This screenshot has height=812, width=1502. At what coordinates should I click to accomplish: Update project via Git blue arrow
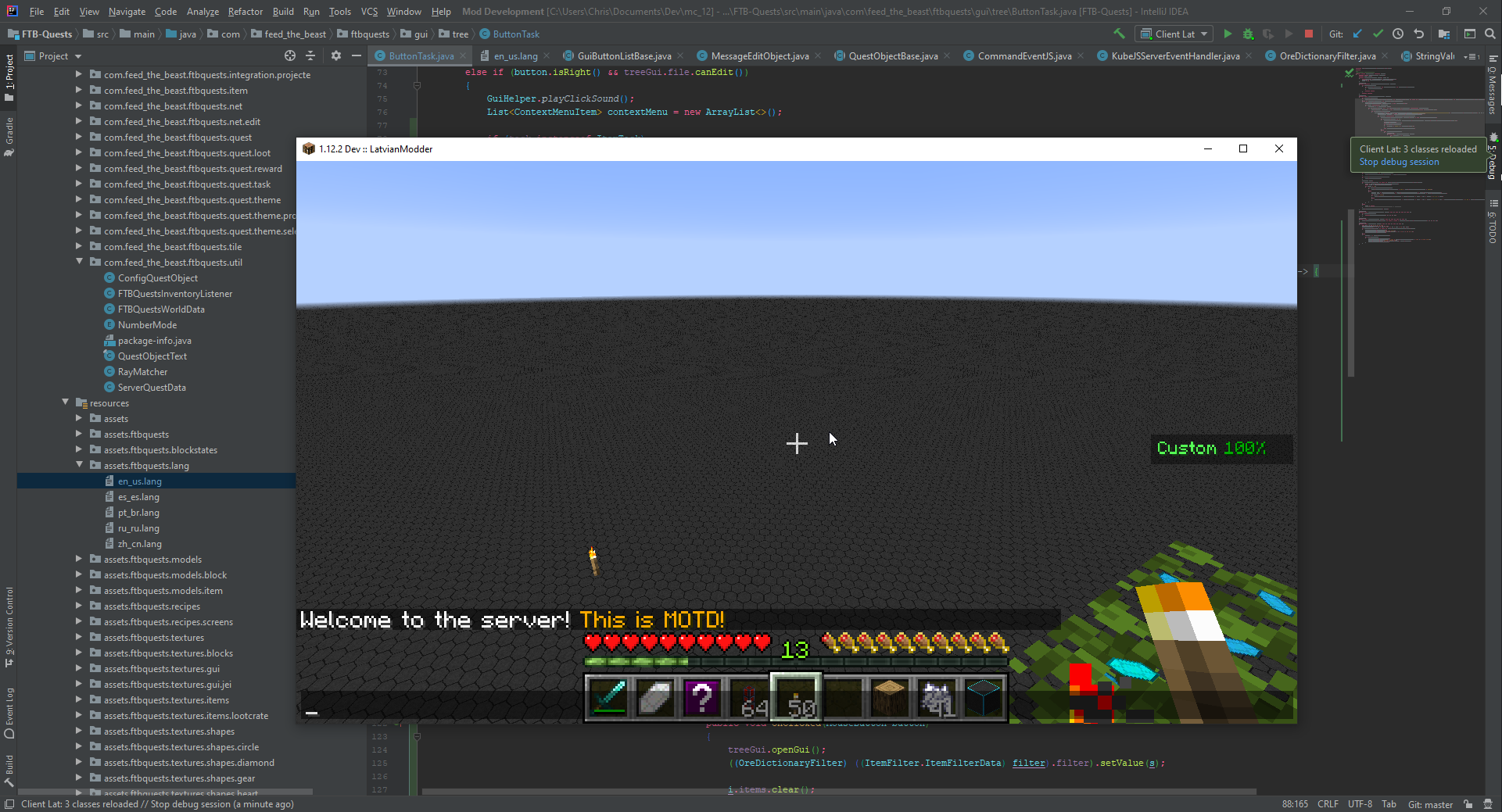(x=1357, y=34)
